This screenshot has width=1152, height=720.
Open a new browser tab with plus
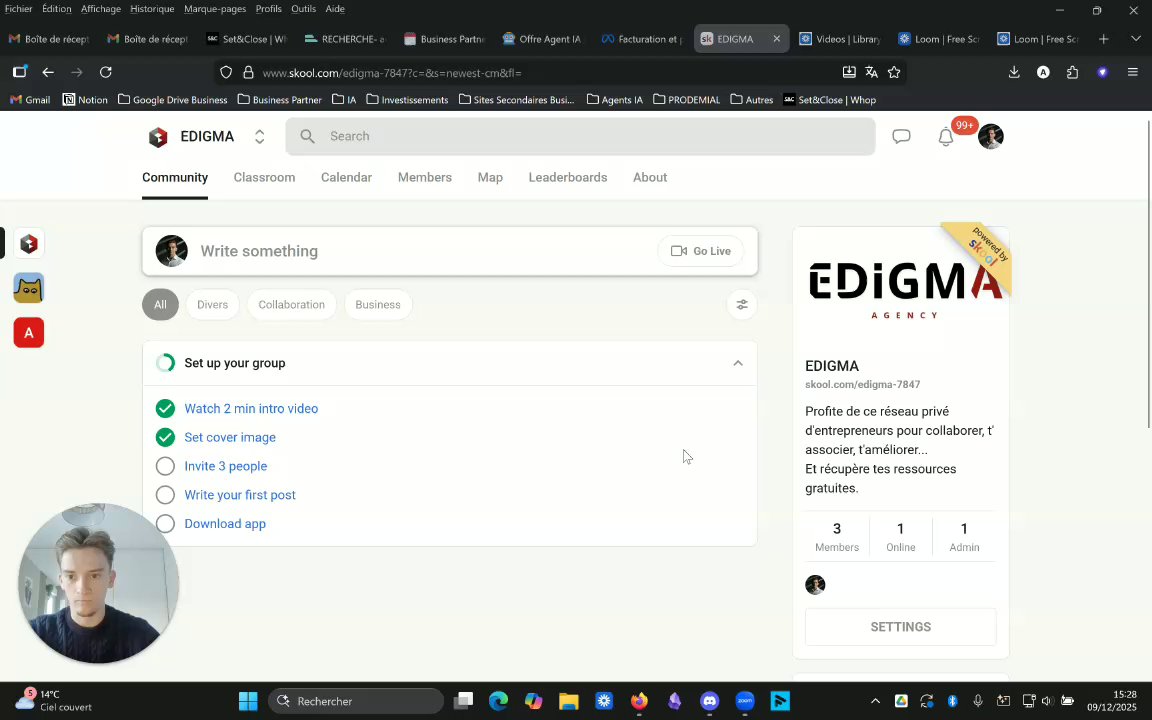[x=1104, y=39]
